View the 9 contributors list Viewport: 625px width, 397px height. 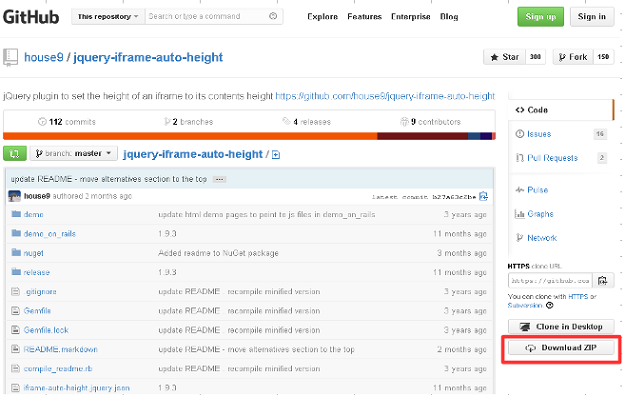pos(430,122)
